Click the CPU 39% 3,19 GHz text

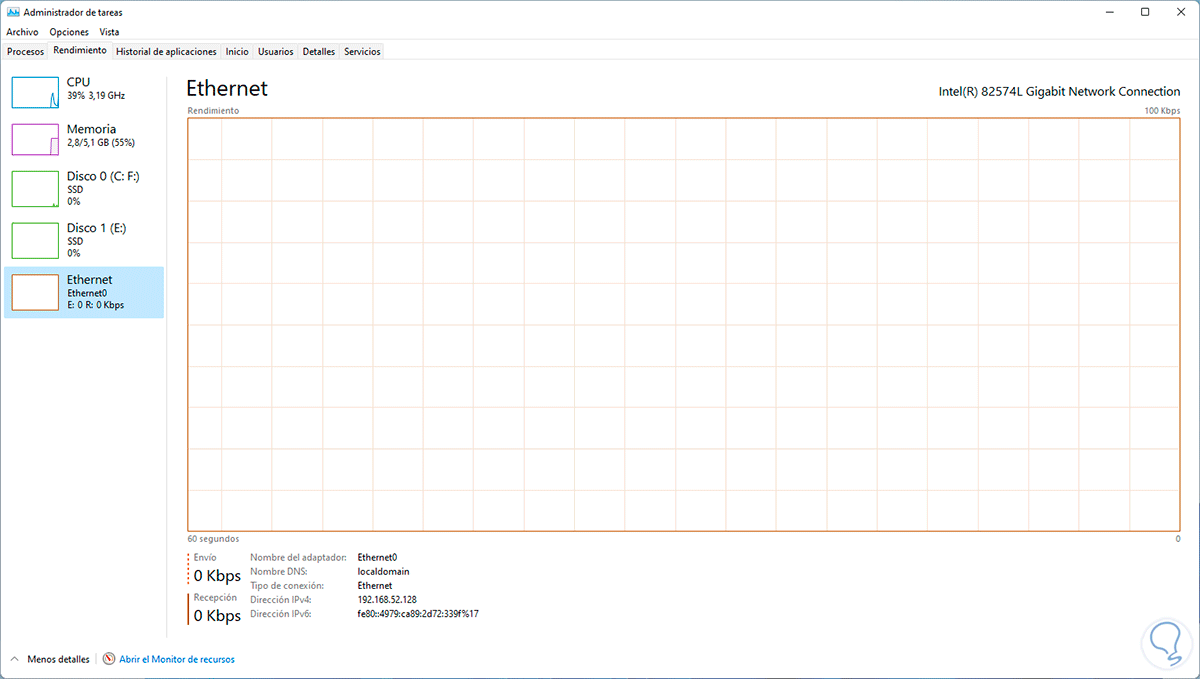[x=96, y=95]
